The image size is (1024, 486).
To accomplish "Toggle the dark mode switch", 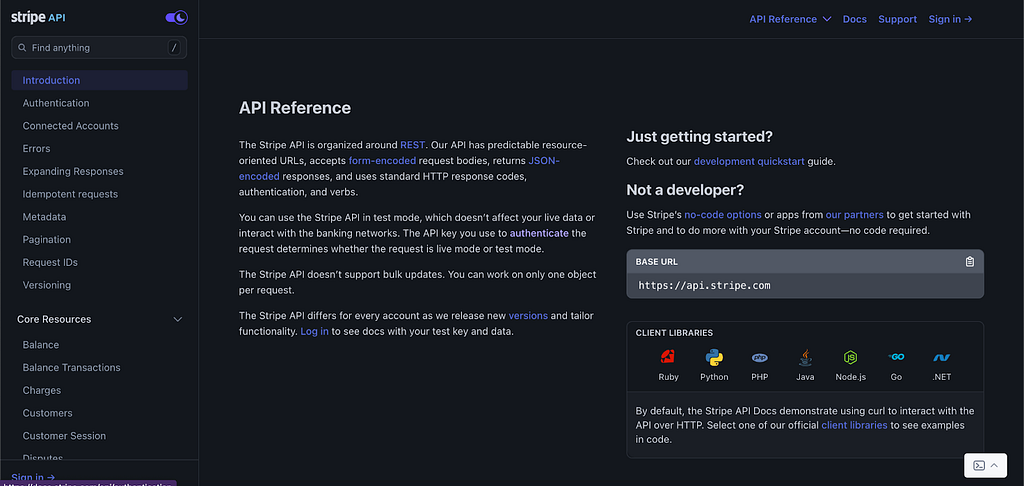I will tap(176, 18).
